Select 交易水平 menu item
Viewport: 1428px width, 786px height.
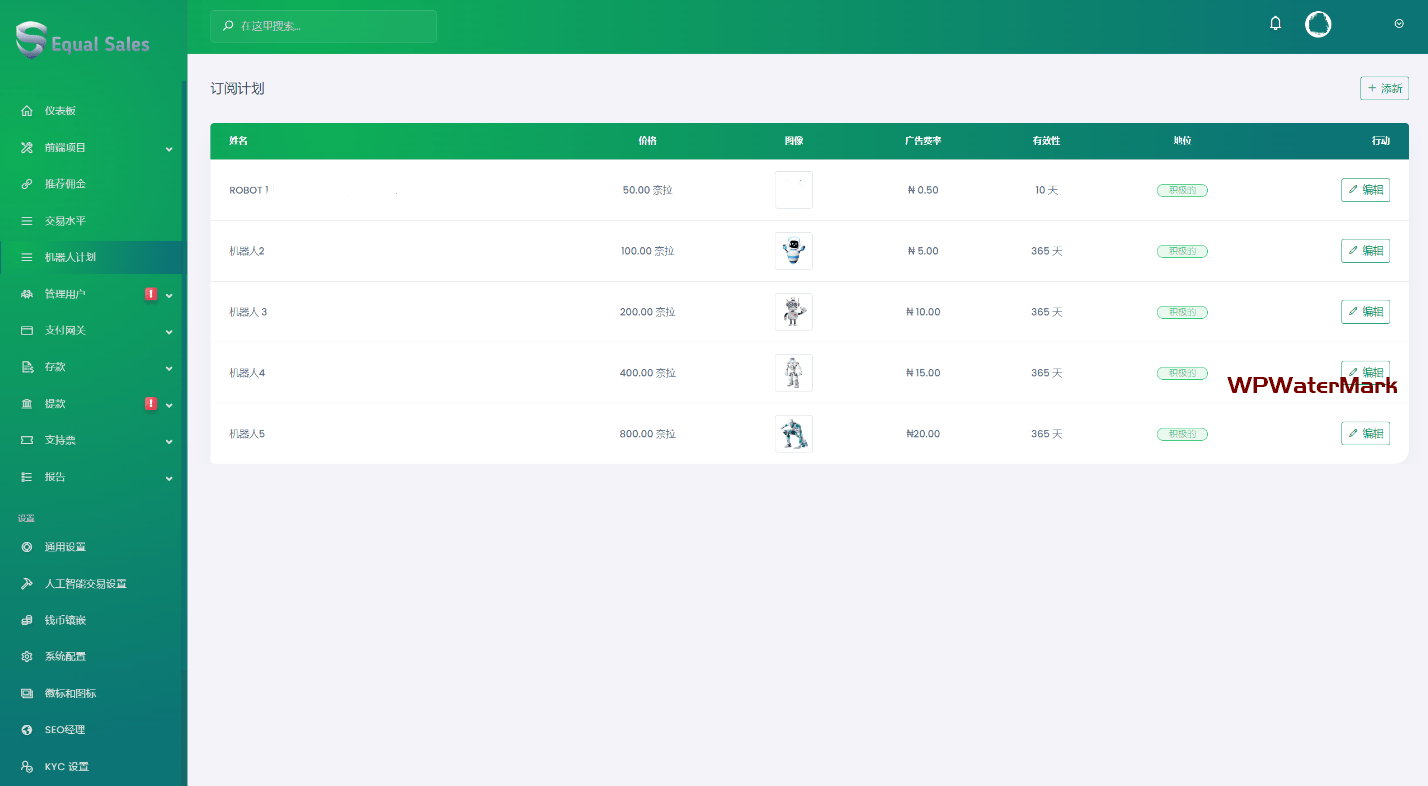pyautogui.click(x=65, y=221)
